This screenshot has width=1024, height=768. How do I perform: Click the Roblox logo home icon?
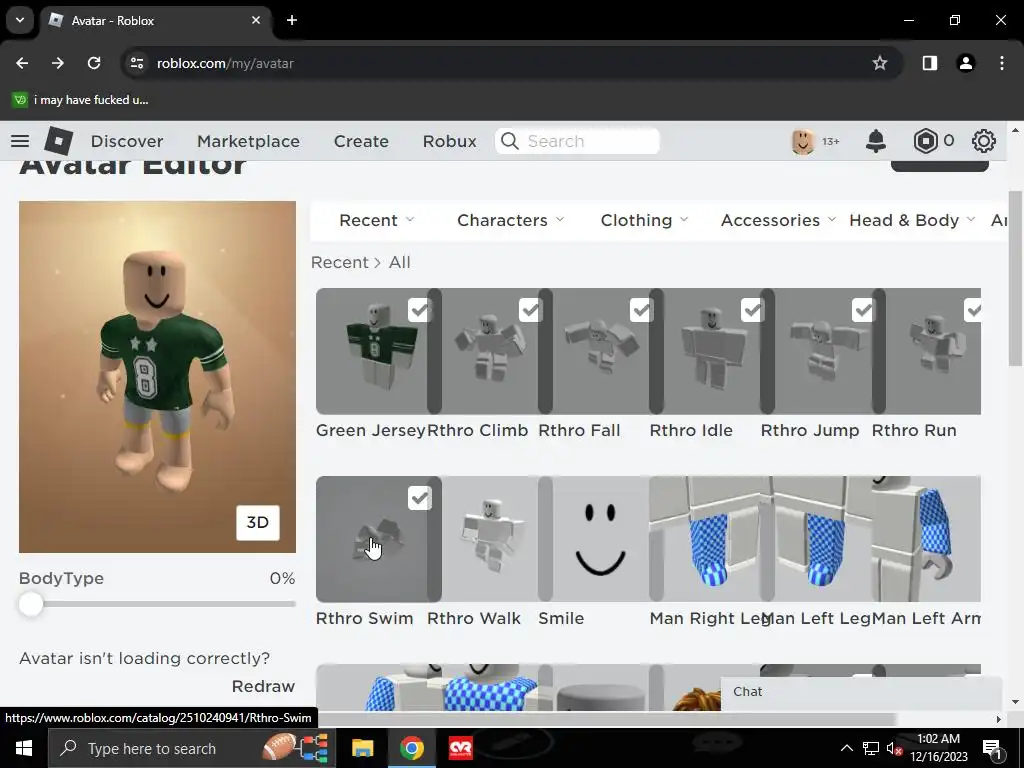59,141
